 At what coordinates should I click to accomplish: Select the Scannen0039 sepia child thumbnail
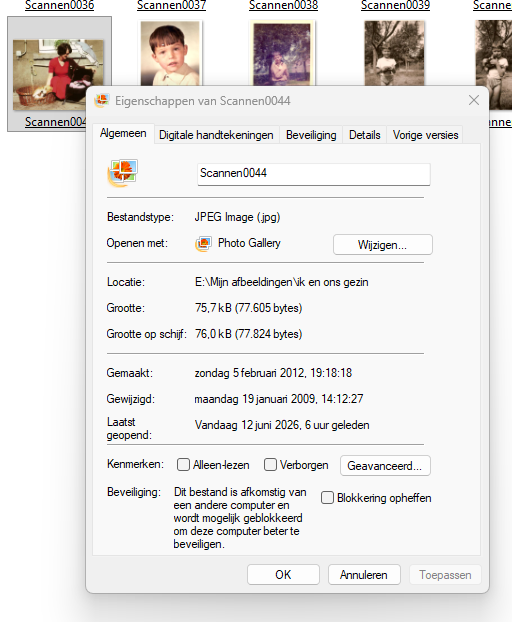tap(394, 53)
